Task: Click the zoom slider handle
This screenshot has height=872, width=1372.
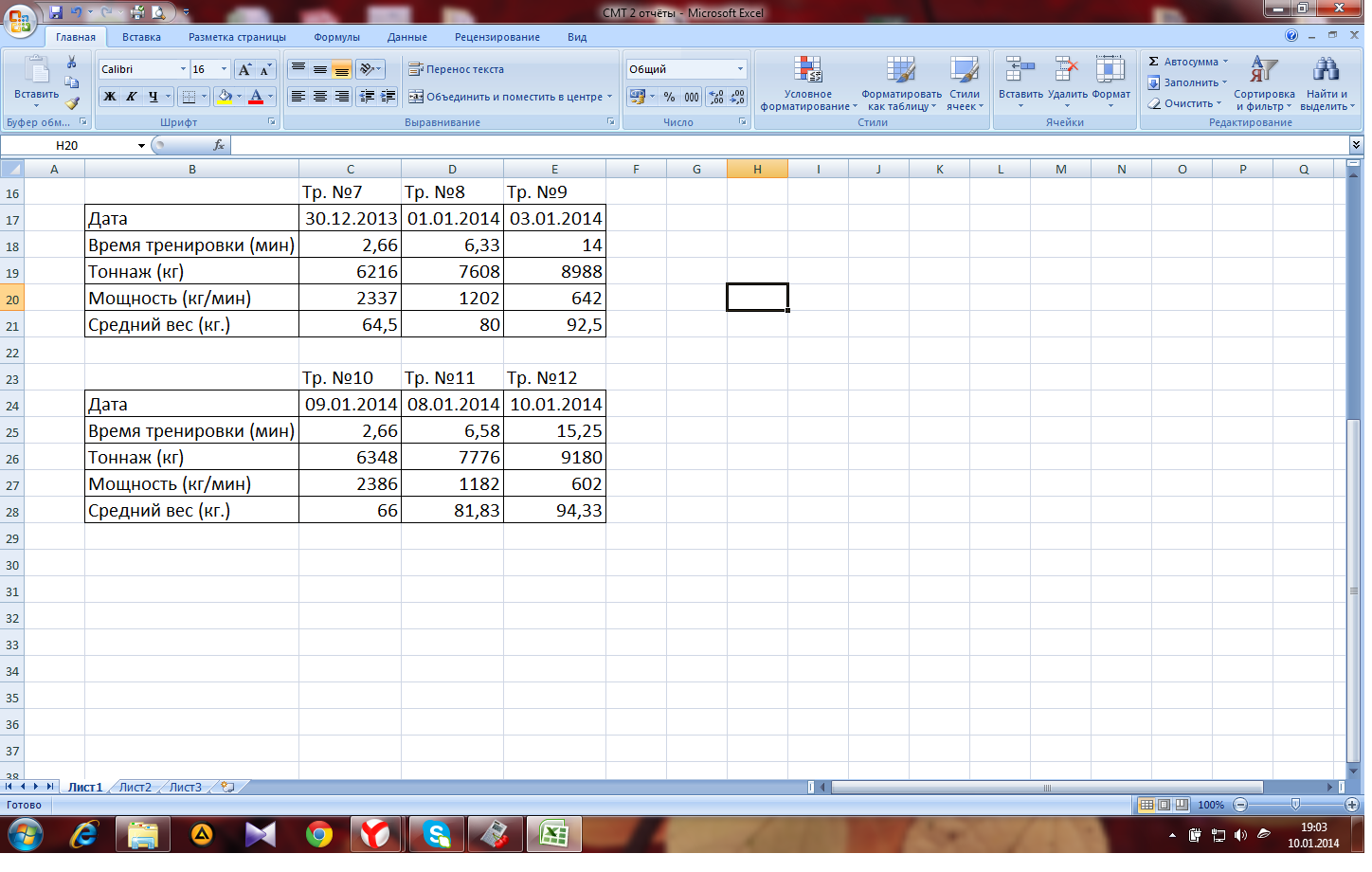Action: (x=1295, y=805)
